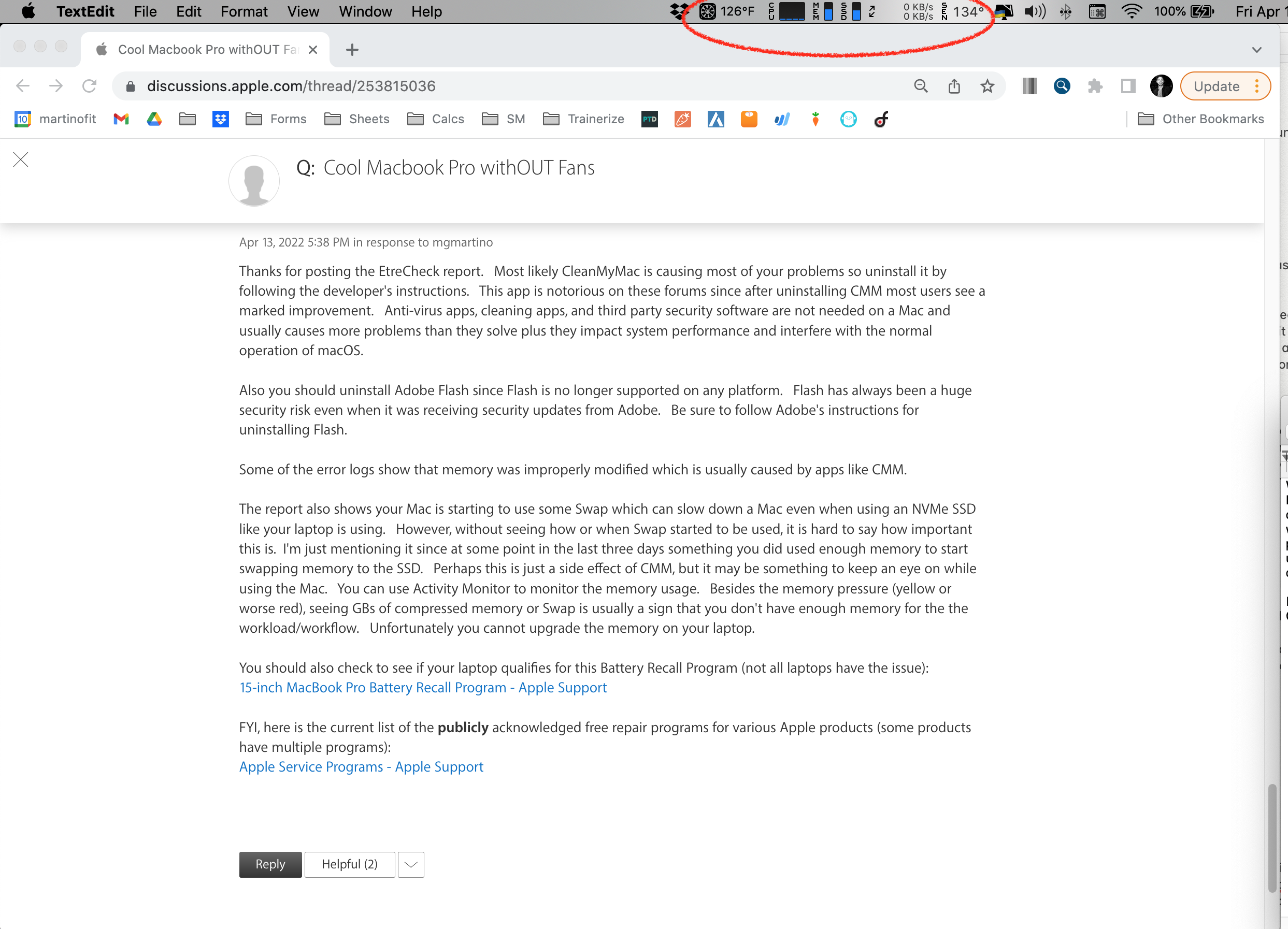
Task: Toggle Bluetooth menu bar icon
Action: (x=1065, y=11)
